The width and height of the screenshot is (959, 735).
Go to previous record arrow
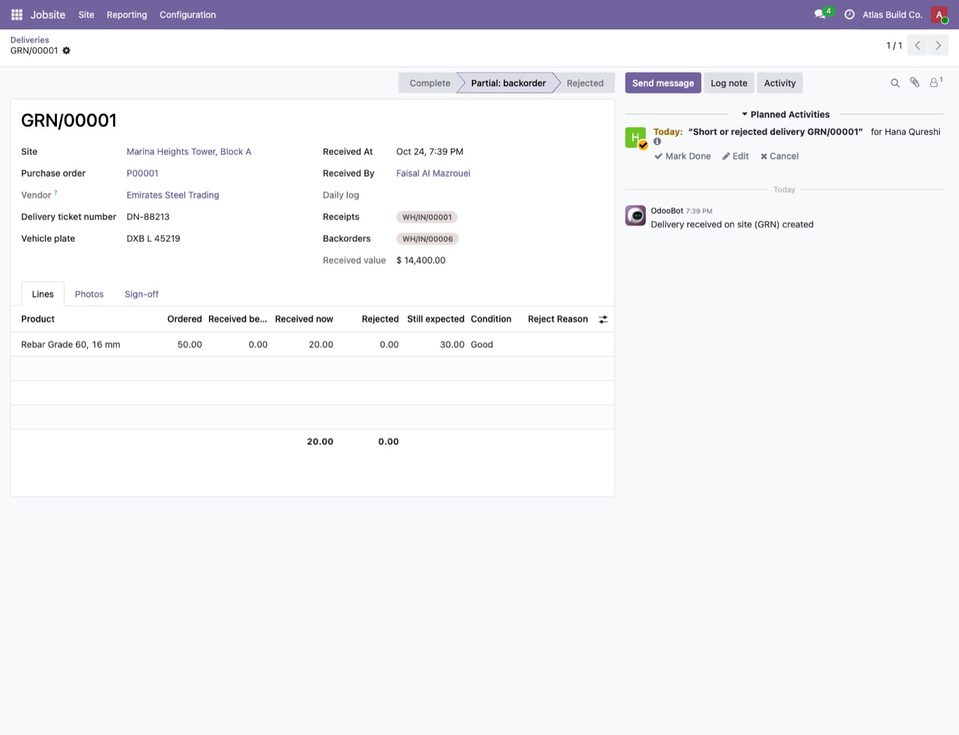917,45
